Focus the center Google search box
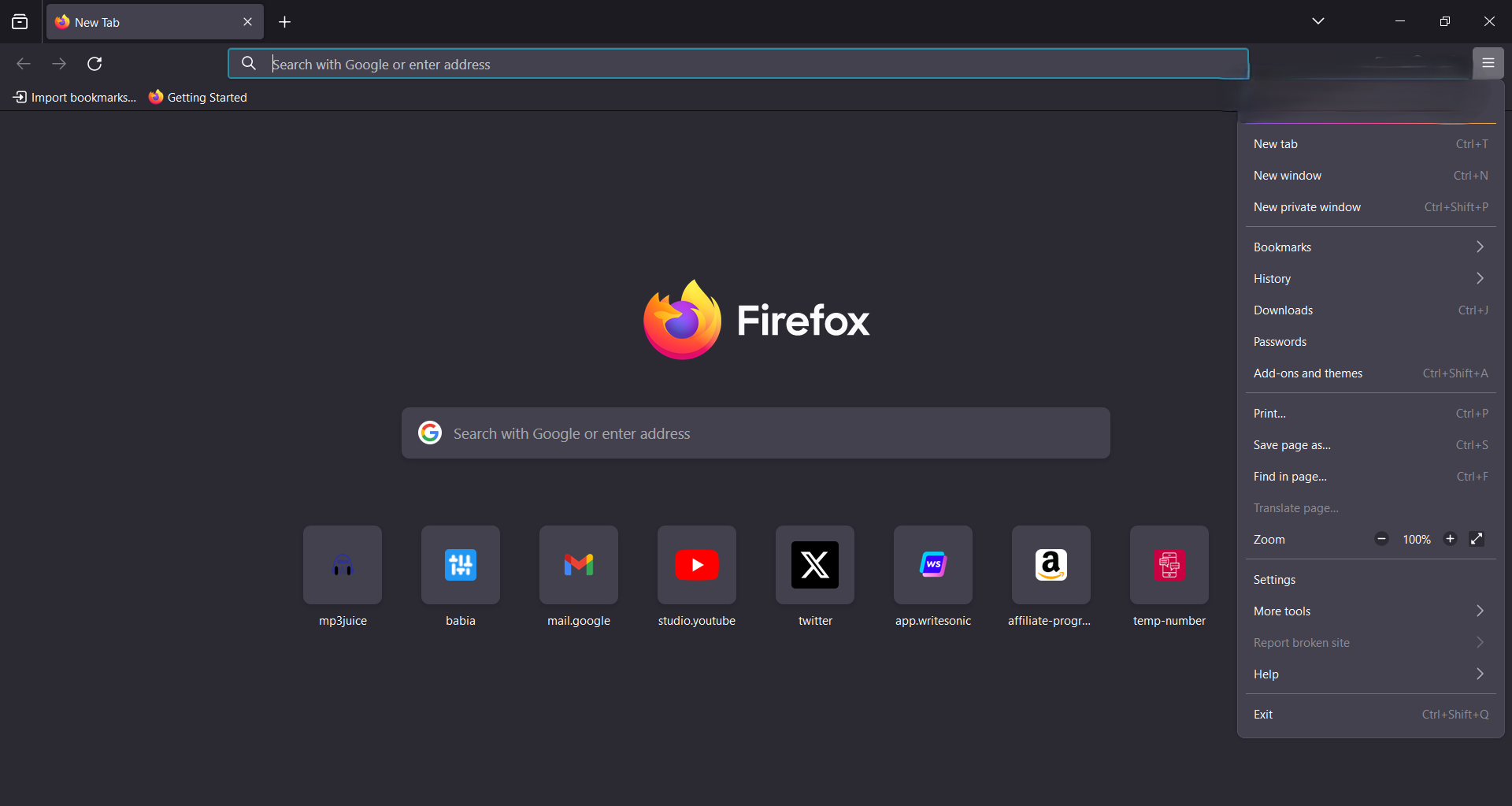Image resolution: width=1512 pixels, height=806 pixels. tap(756, 433)
